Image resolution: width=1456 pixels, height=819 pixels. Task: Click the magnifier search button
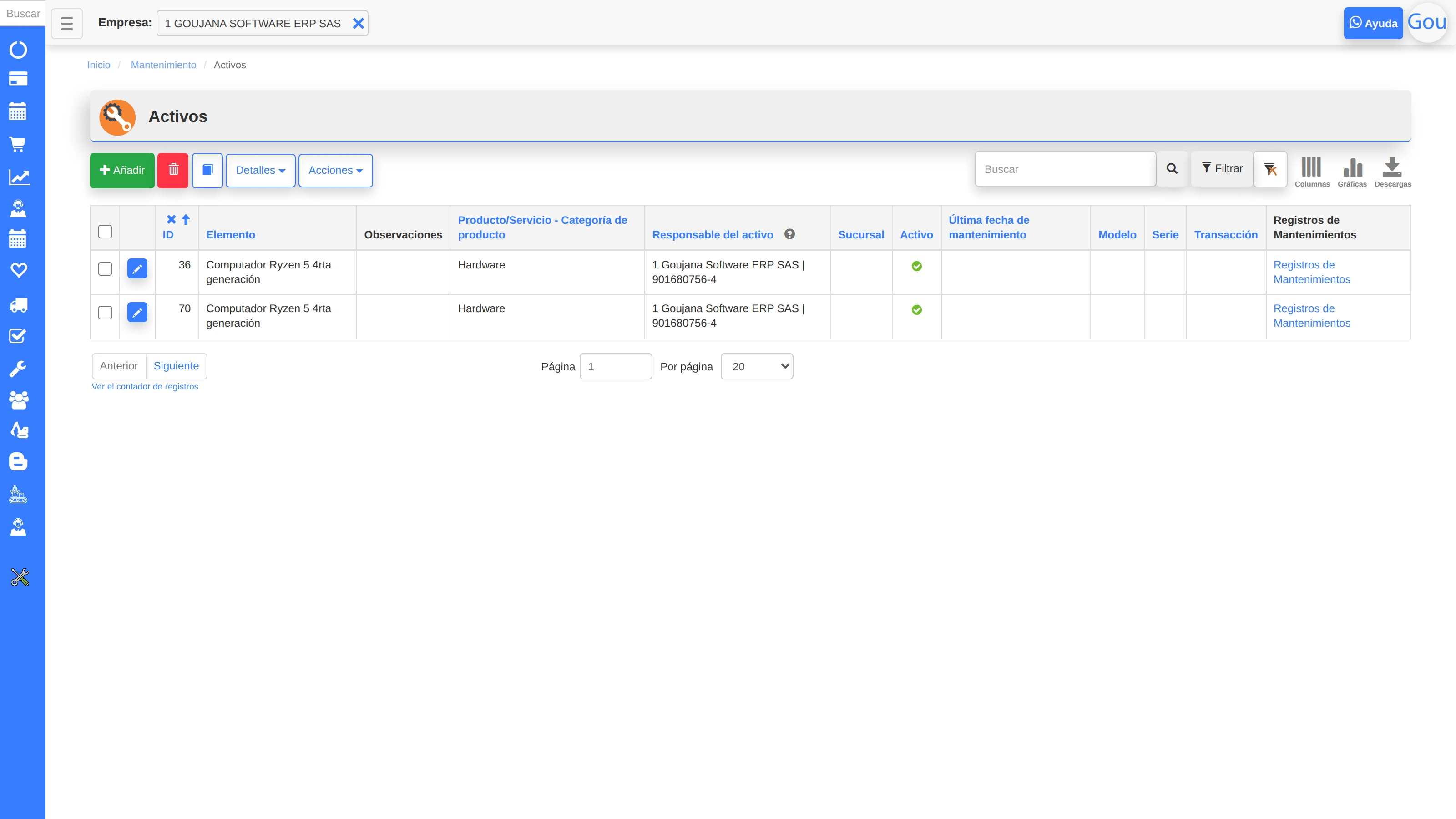click(1172, 169)
